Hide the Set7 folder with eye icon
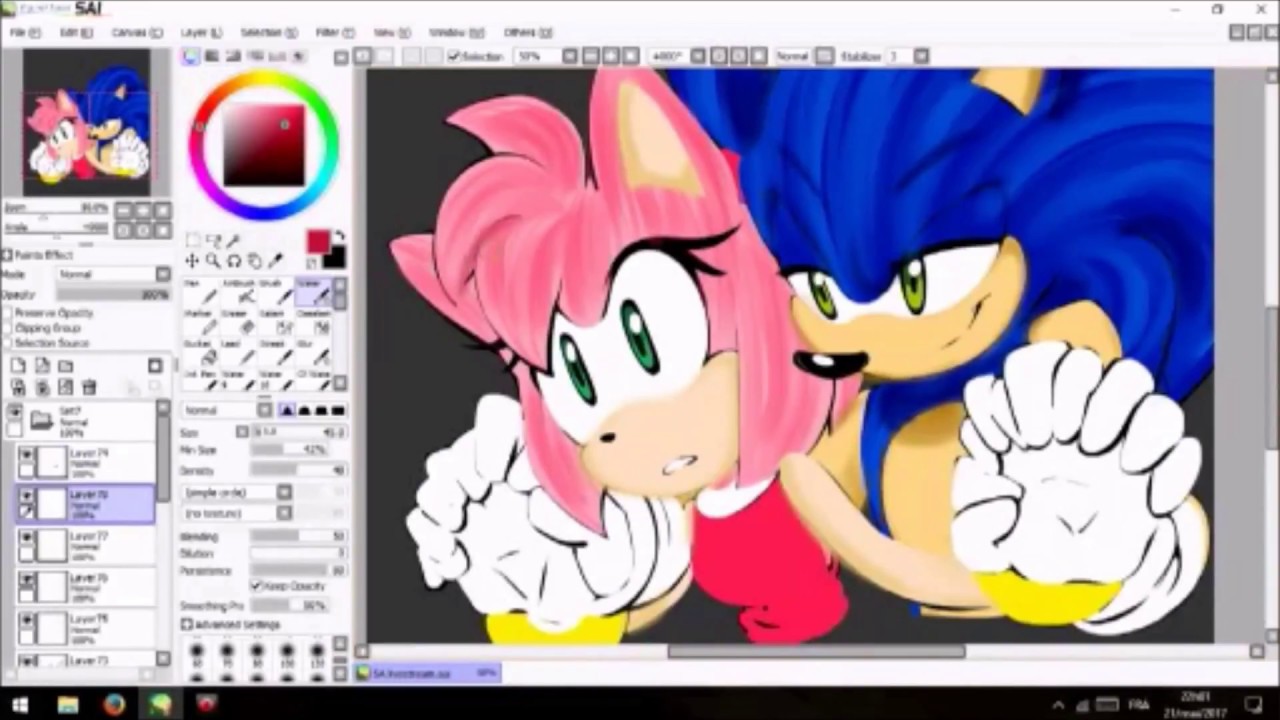This screenshot has height=720, width=1280. click(14, 413)
